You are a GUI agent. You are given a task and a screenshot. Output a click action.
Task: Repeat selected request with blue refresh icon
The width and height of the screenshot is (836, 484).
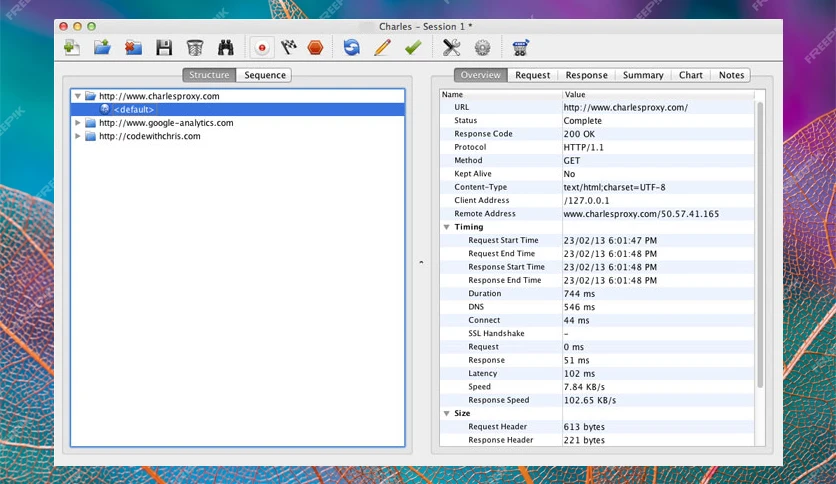click(x=351, y=47)
